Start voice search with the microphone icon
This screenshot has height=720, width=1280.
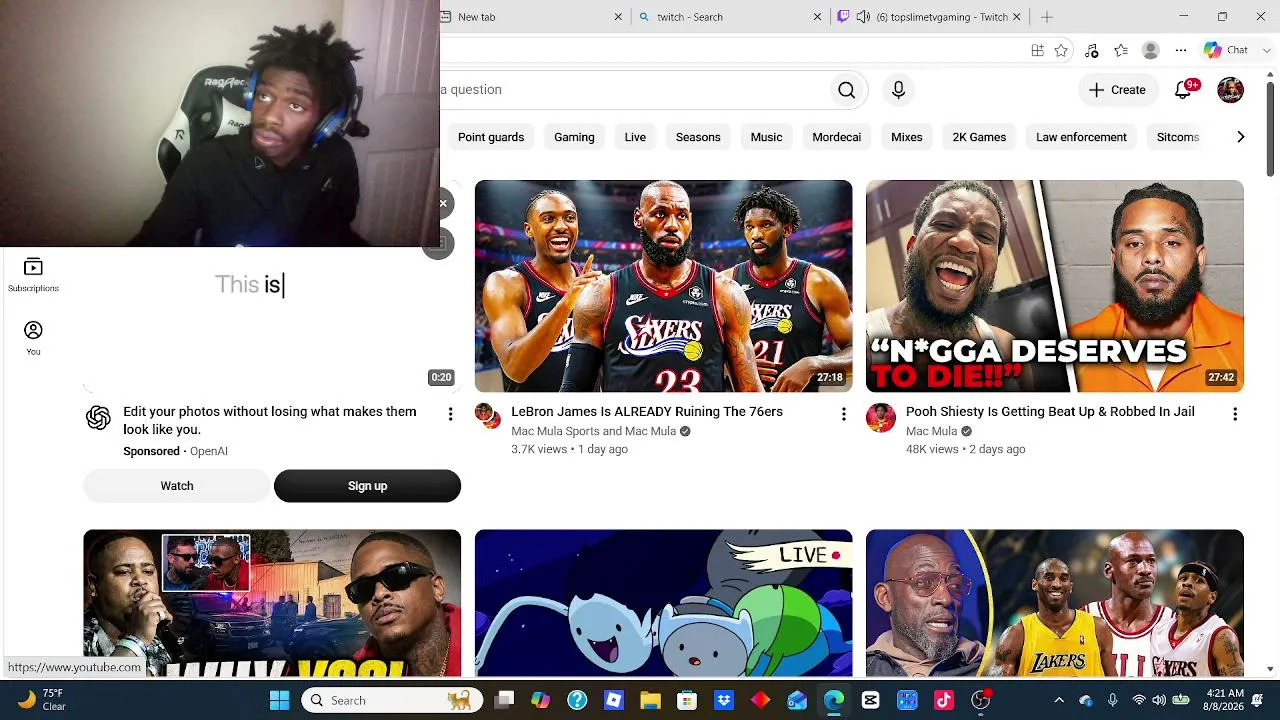coord(898,90)
